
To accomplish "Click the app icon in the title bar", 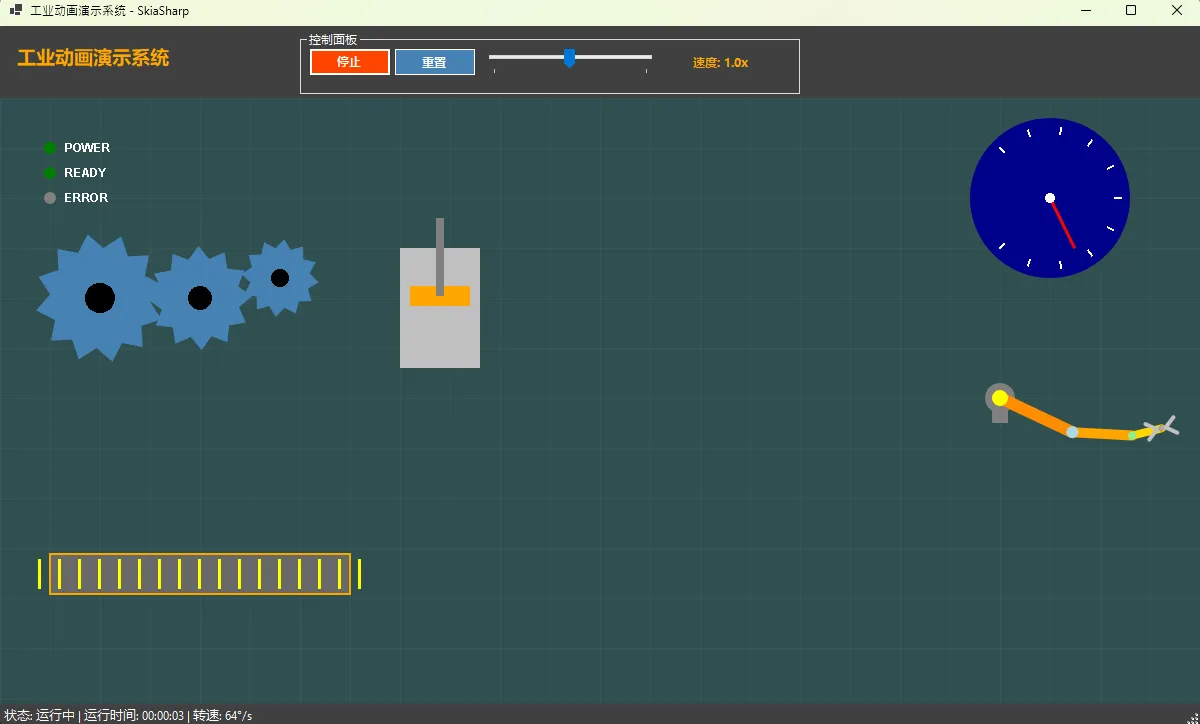I will point(16,11).
